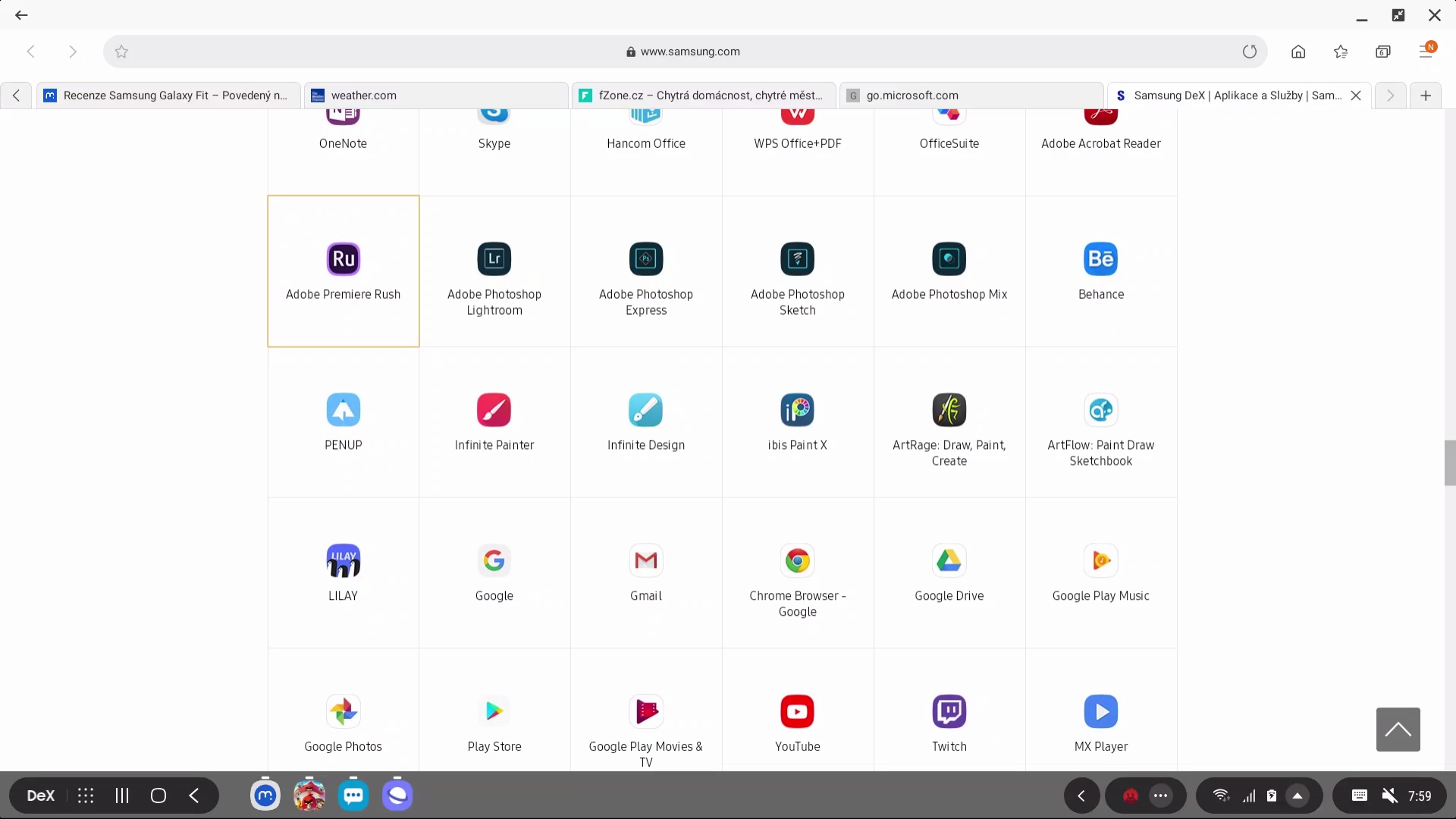Toggle the Wi-Fi connection

coord(1221,795)
